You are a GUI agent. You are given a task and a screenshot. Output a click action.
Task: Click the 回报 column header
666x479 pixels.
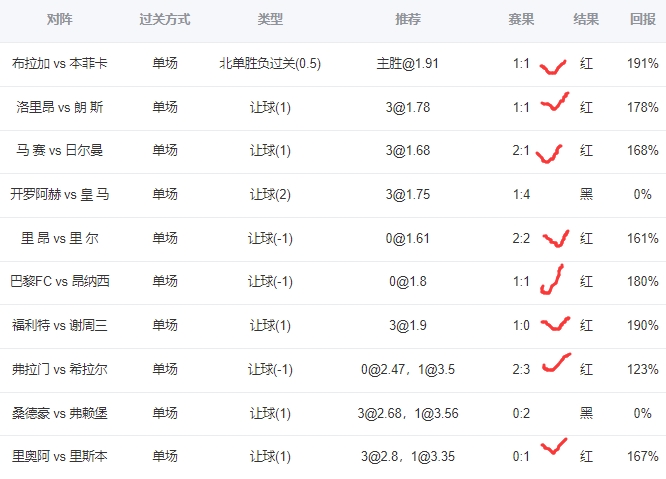(x=643, y=19)
